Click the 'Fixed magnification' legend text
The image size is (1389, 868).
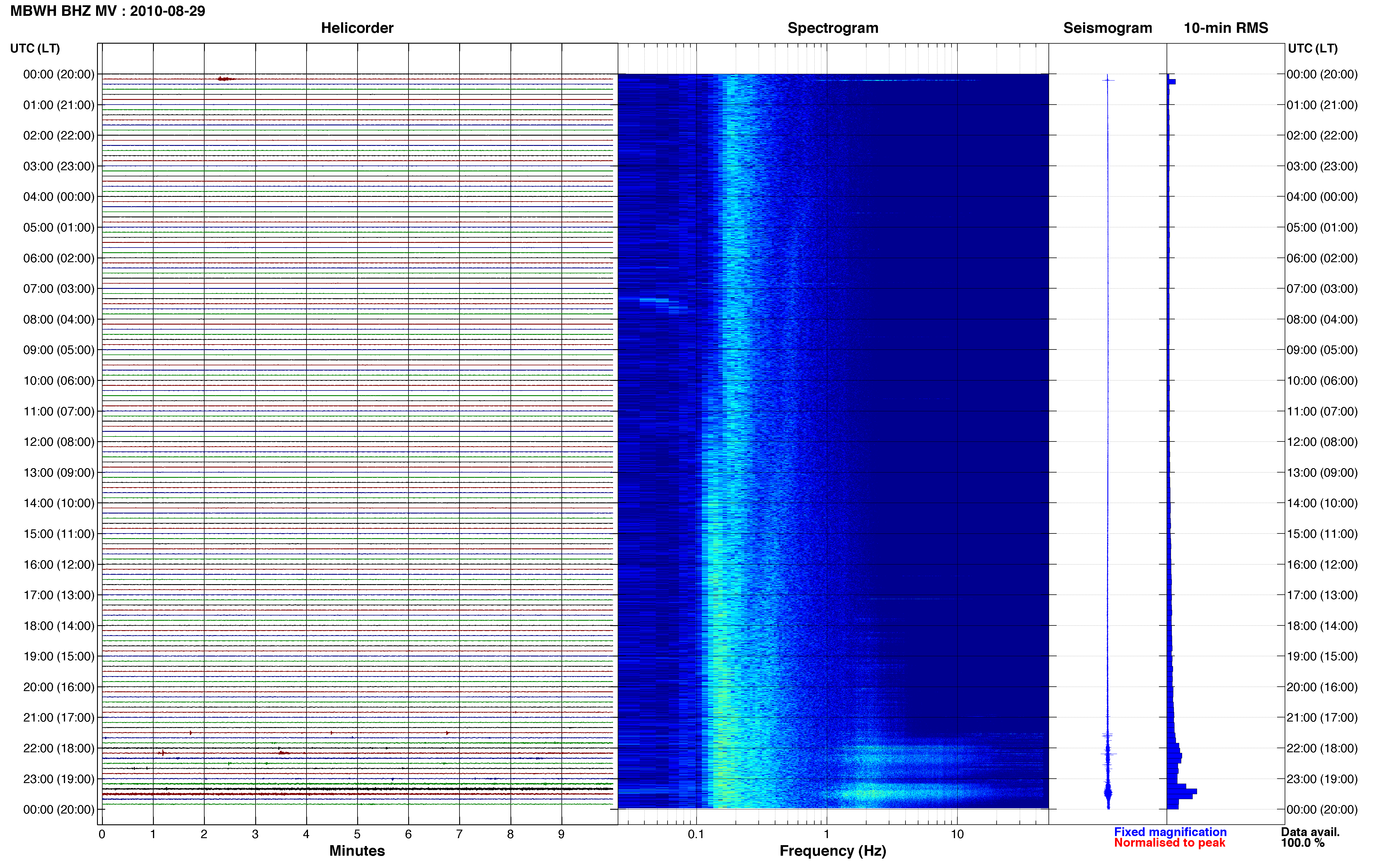click(1170, 832)
